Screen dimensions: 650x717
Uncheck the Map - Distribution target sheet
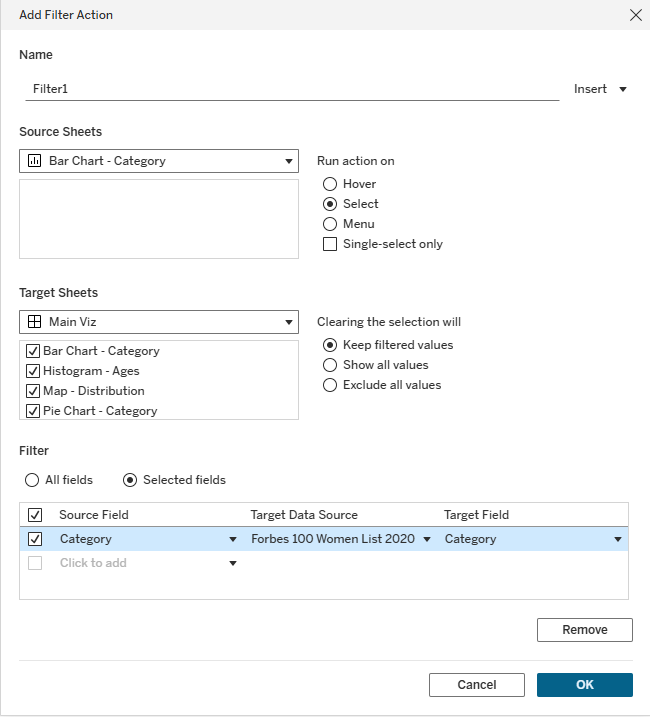33,391
